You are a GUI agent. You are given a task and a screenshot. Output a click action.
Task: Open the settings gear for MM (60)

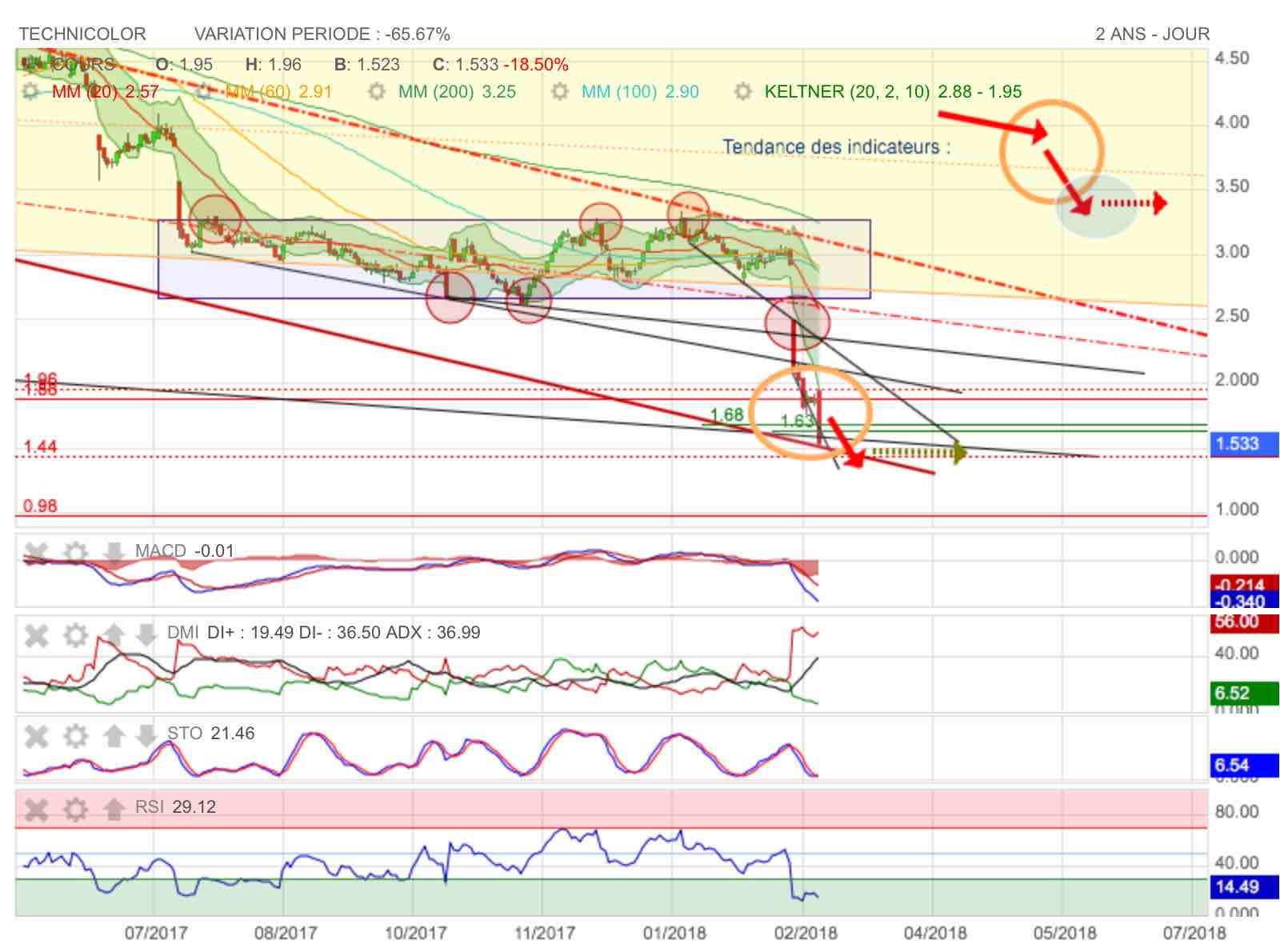pos(206,91)
